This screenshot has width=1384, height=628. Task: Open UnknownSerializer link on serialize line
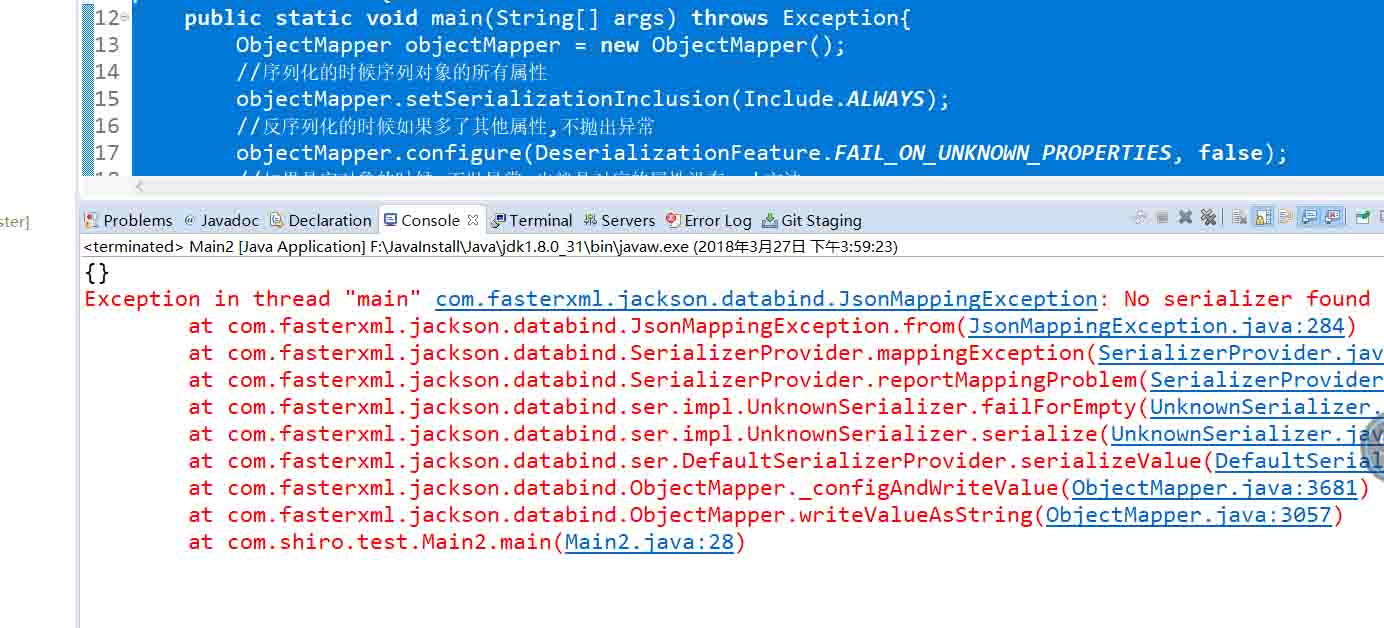pyautogui.click(x=1247, y=434)
